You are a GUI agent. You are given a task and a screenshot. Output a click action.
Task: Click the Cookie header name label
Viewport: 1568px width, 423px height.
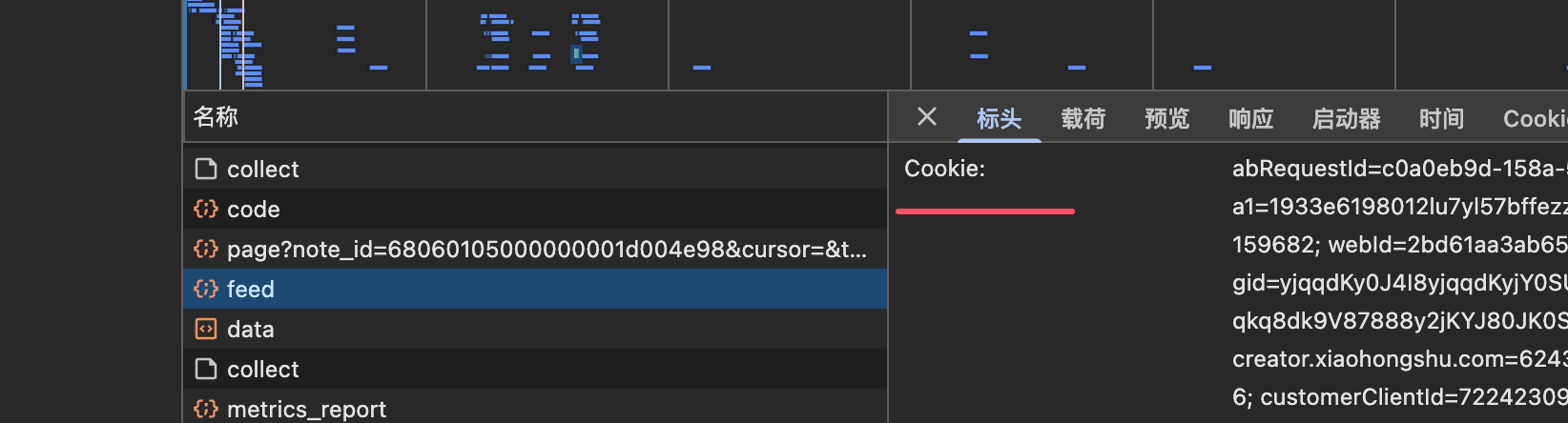944,170
